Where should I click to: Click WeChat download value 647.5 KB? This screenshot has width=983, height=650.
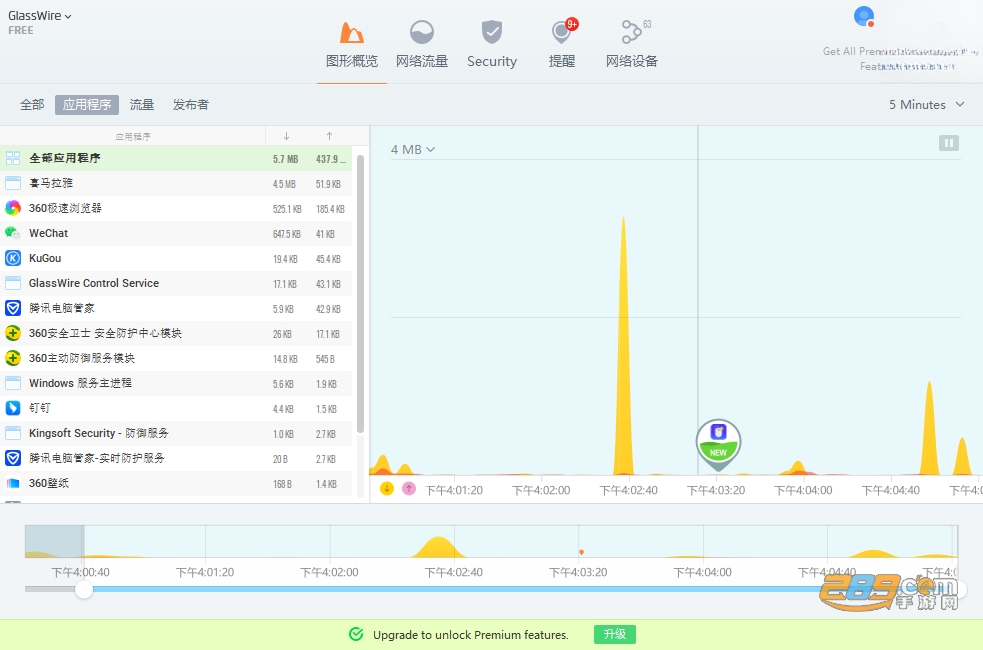pyautogui.click(x=286, y=234)
